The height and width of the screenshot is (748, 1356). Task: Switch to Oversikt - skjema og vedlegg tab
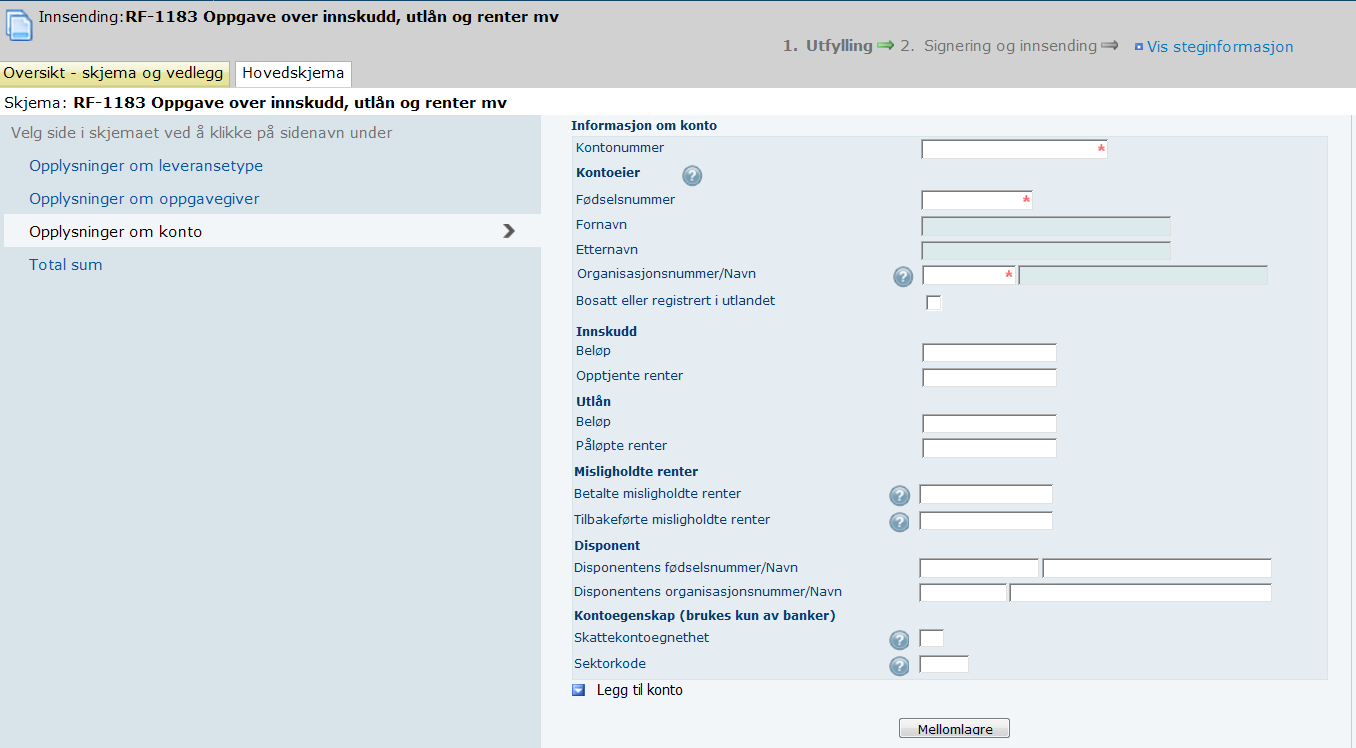point(115,73)
